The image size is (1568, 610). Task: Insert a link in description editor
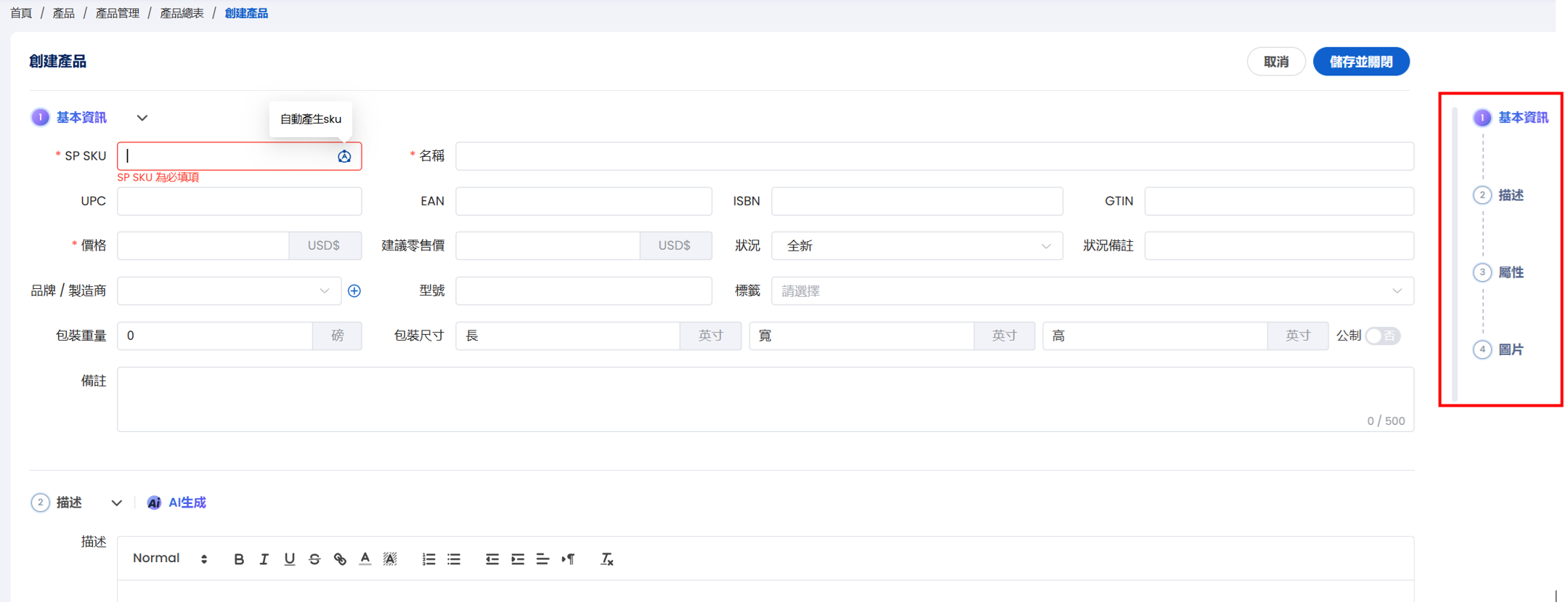(x=340, y=559)
